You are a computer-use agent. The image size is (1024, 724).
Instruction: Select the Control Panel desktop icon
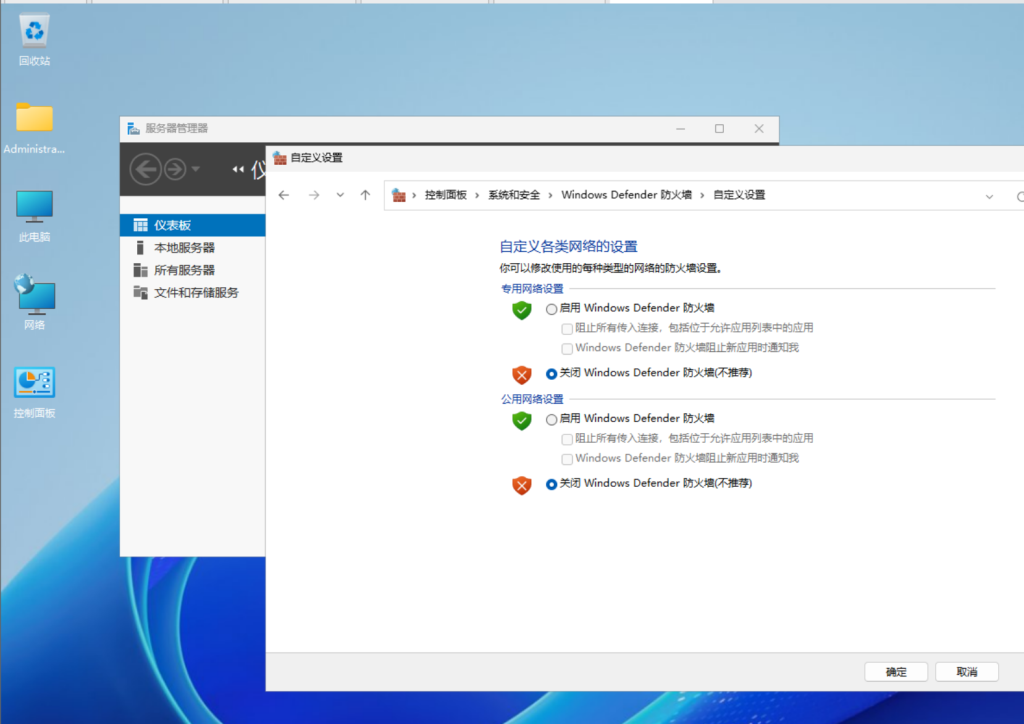tap(34, 392)
